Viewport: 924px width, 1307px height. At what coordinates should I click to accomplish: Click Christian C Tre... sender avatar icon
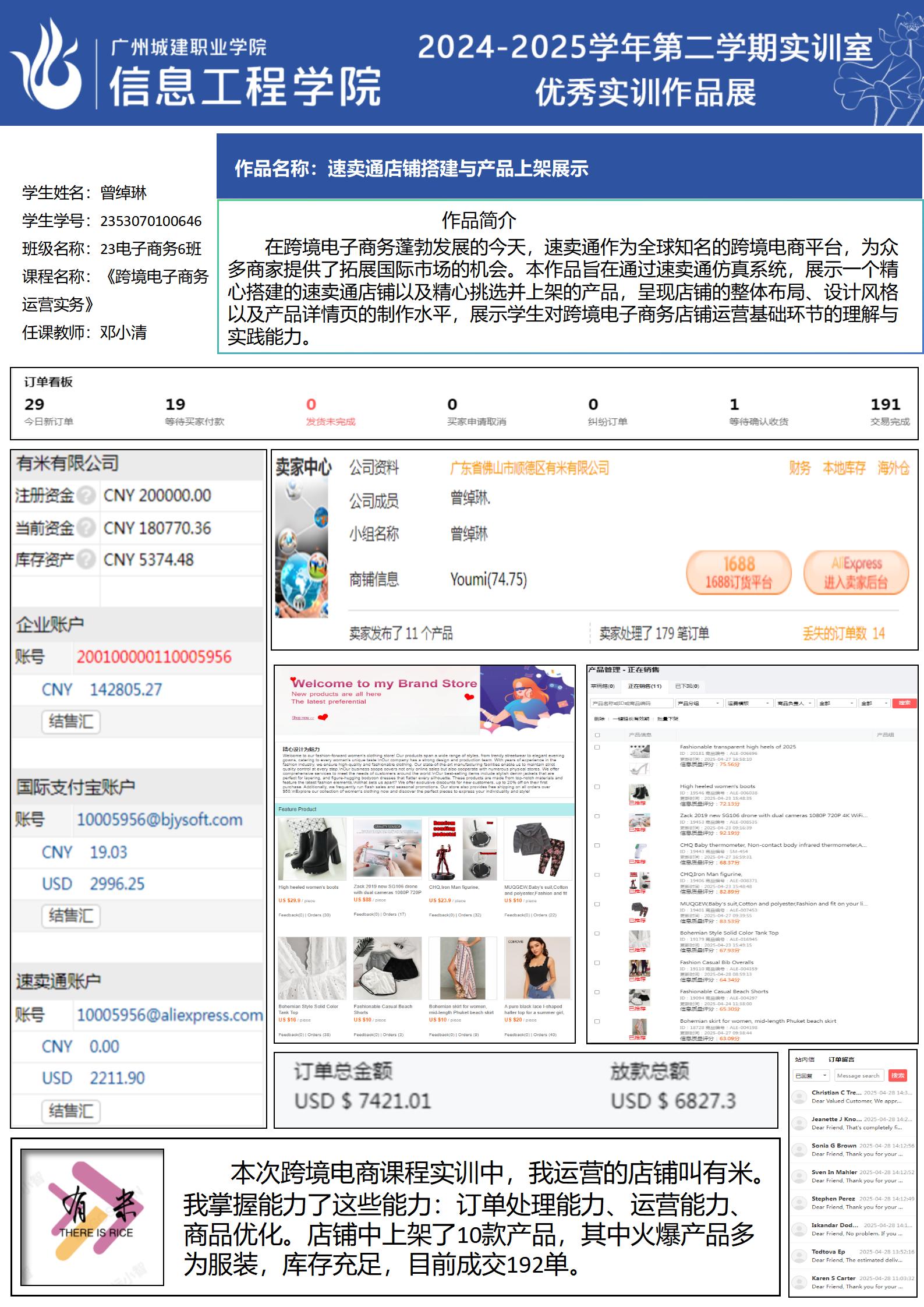coord(799,1097)
